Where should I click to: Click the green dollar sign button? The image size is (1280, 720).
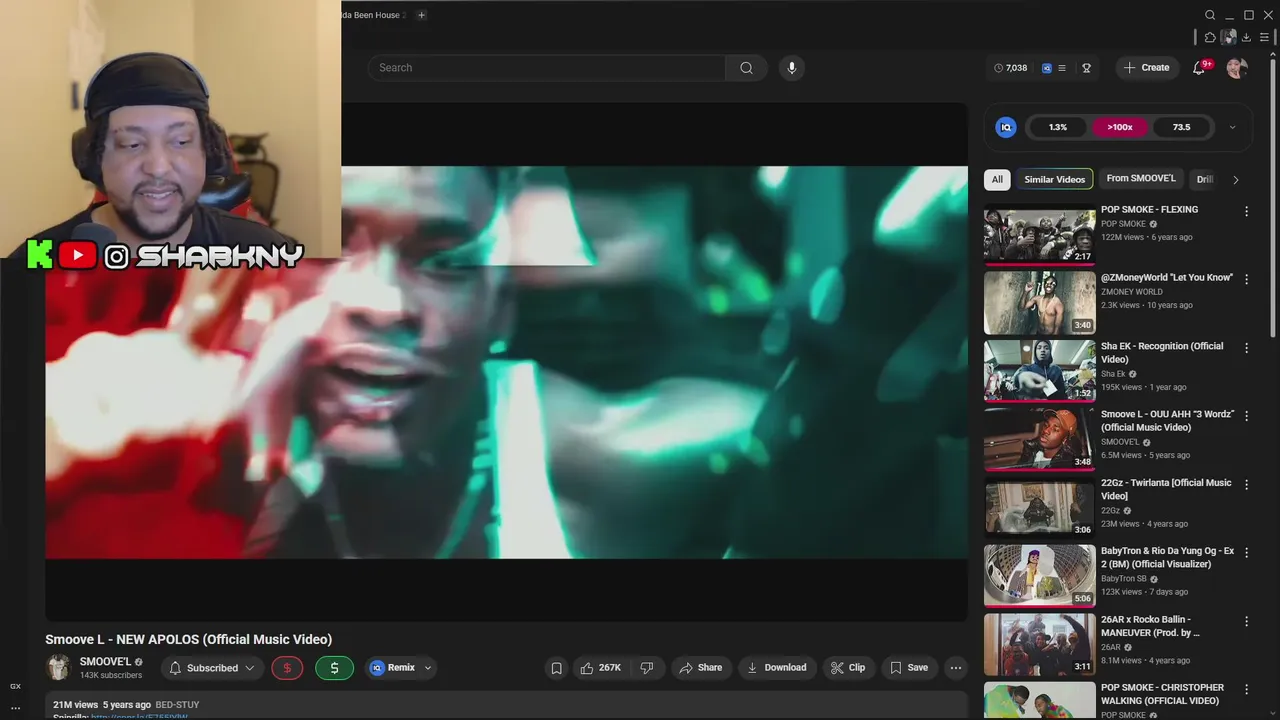click(x=334, y=668)
